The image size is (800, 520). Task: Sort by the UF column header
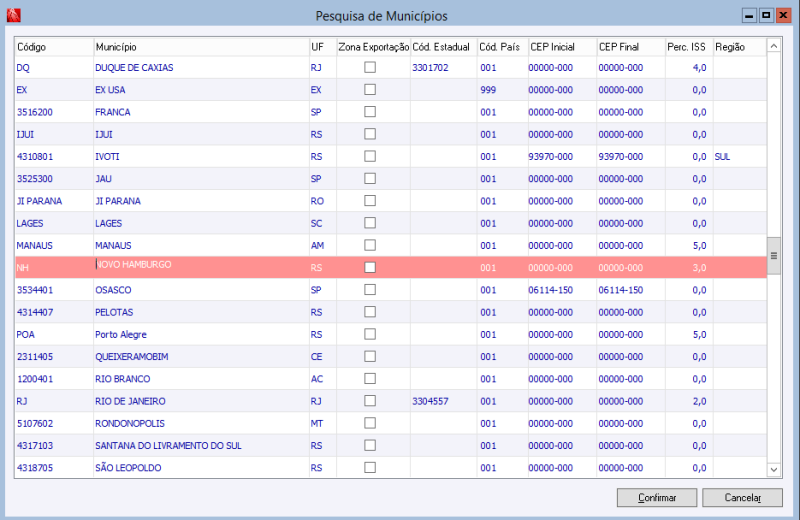tap(323, 47)
